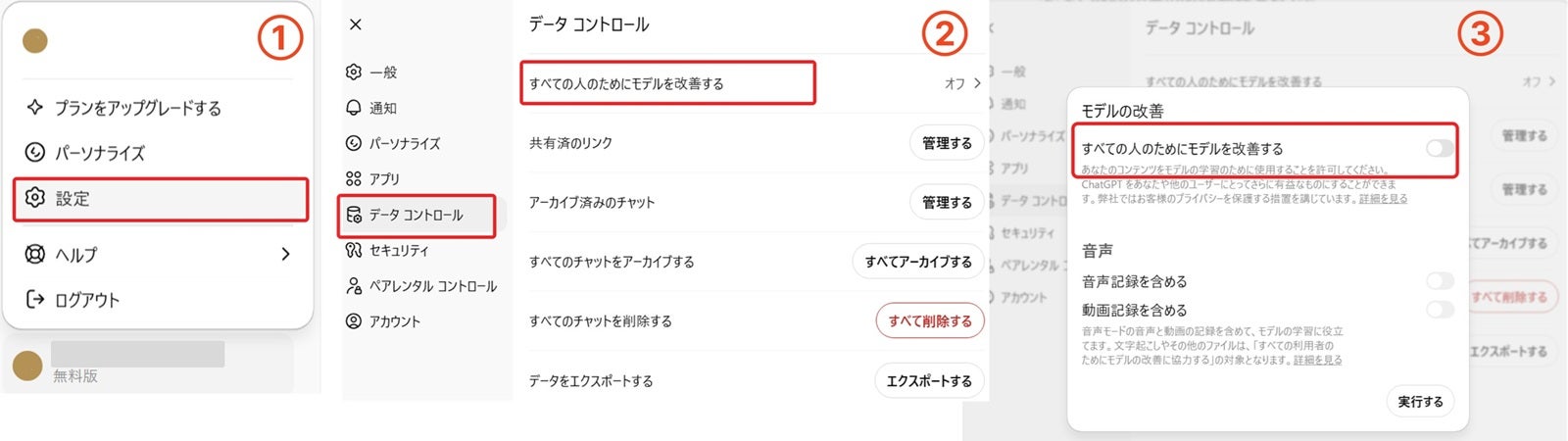Click the security icon beside セキュリティ
The height and width of the screenshot is (441, 1568).
tap(354, 250)
